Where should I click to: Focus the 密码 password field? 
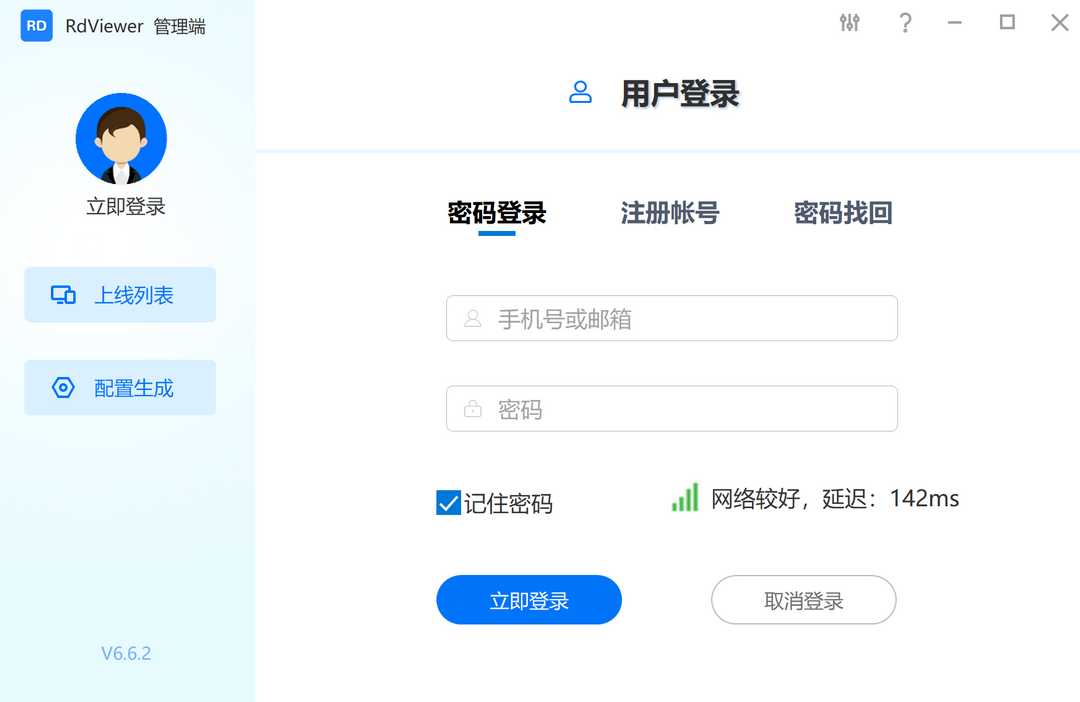(672, 409)
